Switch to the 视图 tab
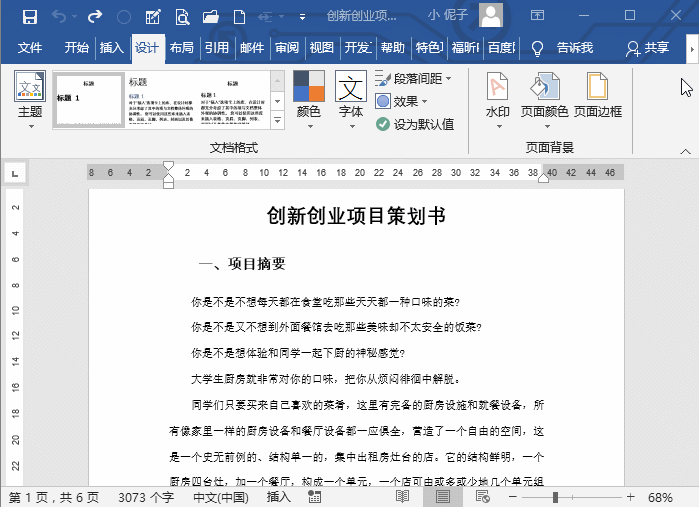 tap(321, 47)
